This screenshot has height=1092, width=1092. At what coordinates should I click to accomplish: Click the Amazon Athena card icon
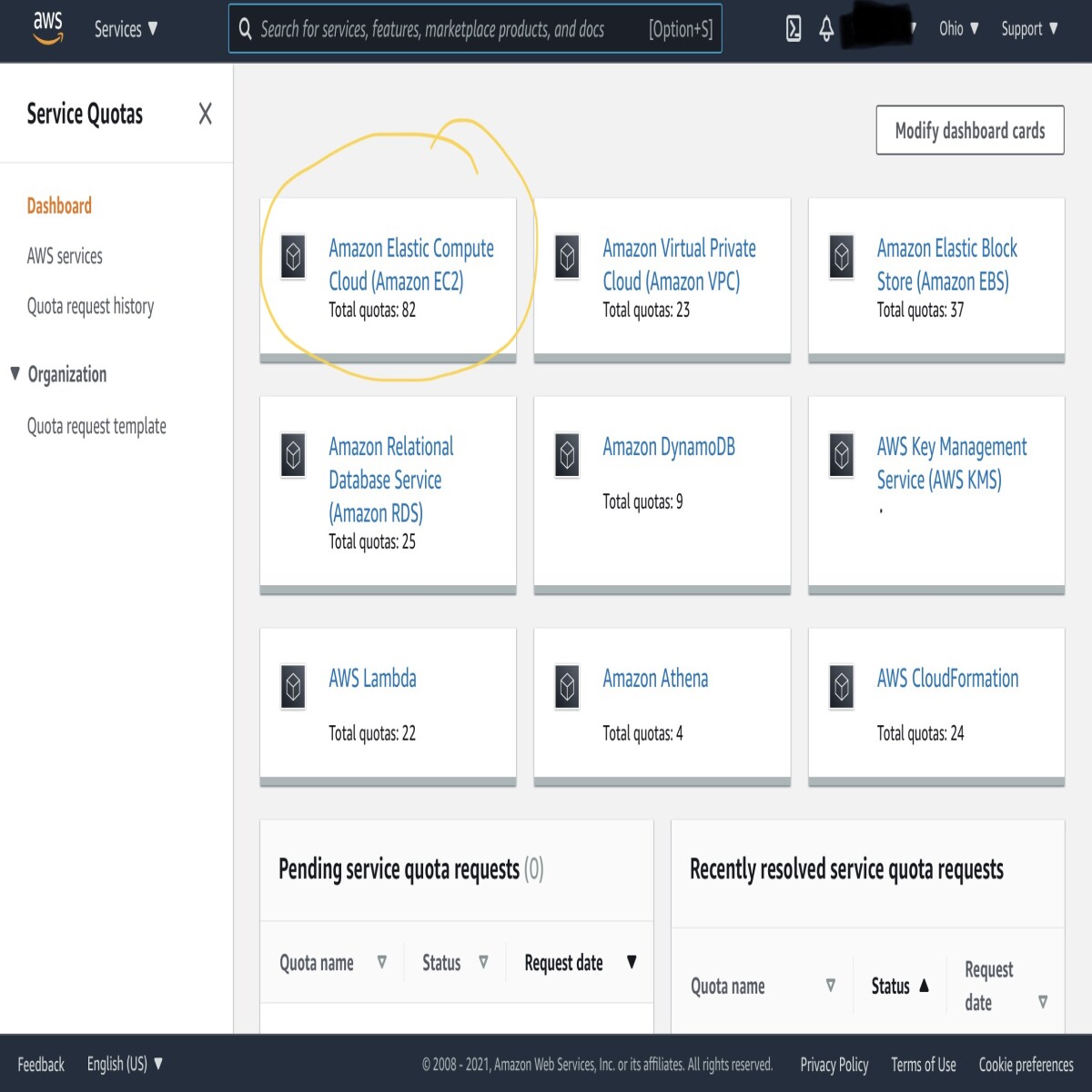pyautogui.click(x=567, y=687)
